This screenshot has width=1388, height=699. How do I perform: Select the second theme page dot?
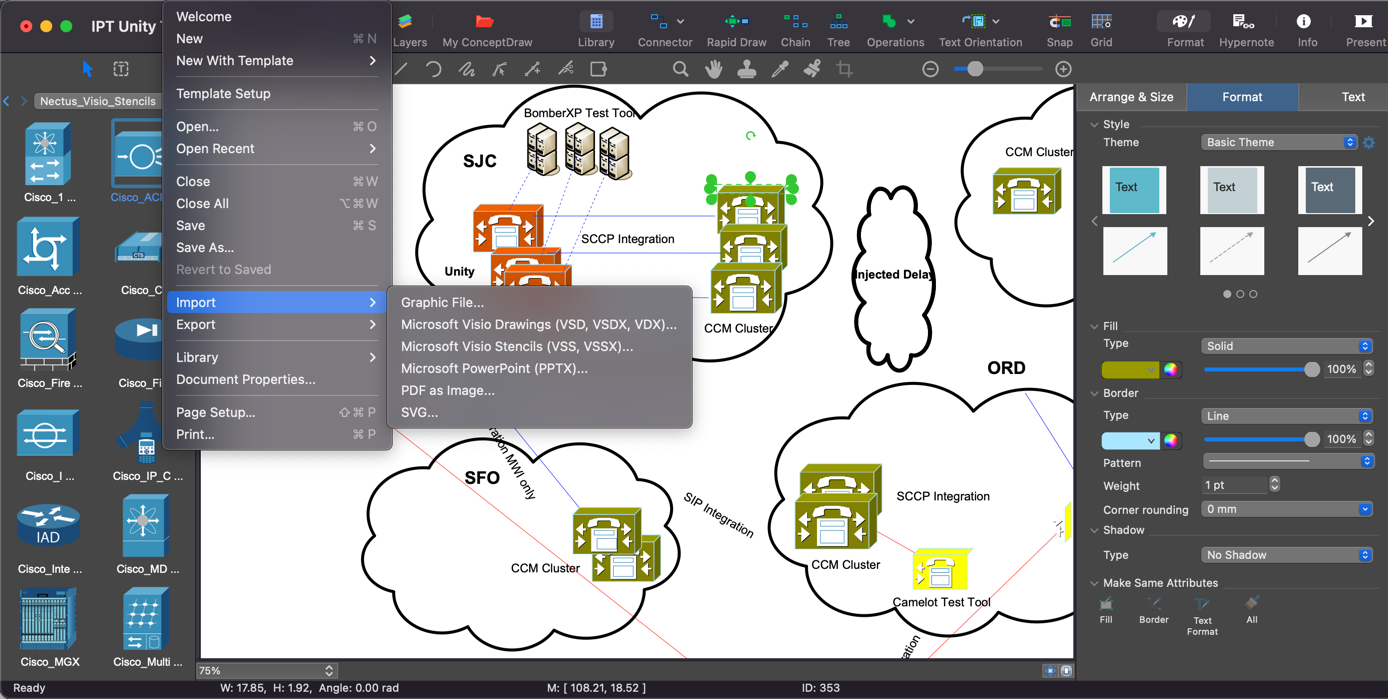click(x=1240, y=294)
